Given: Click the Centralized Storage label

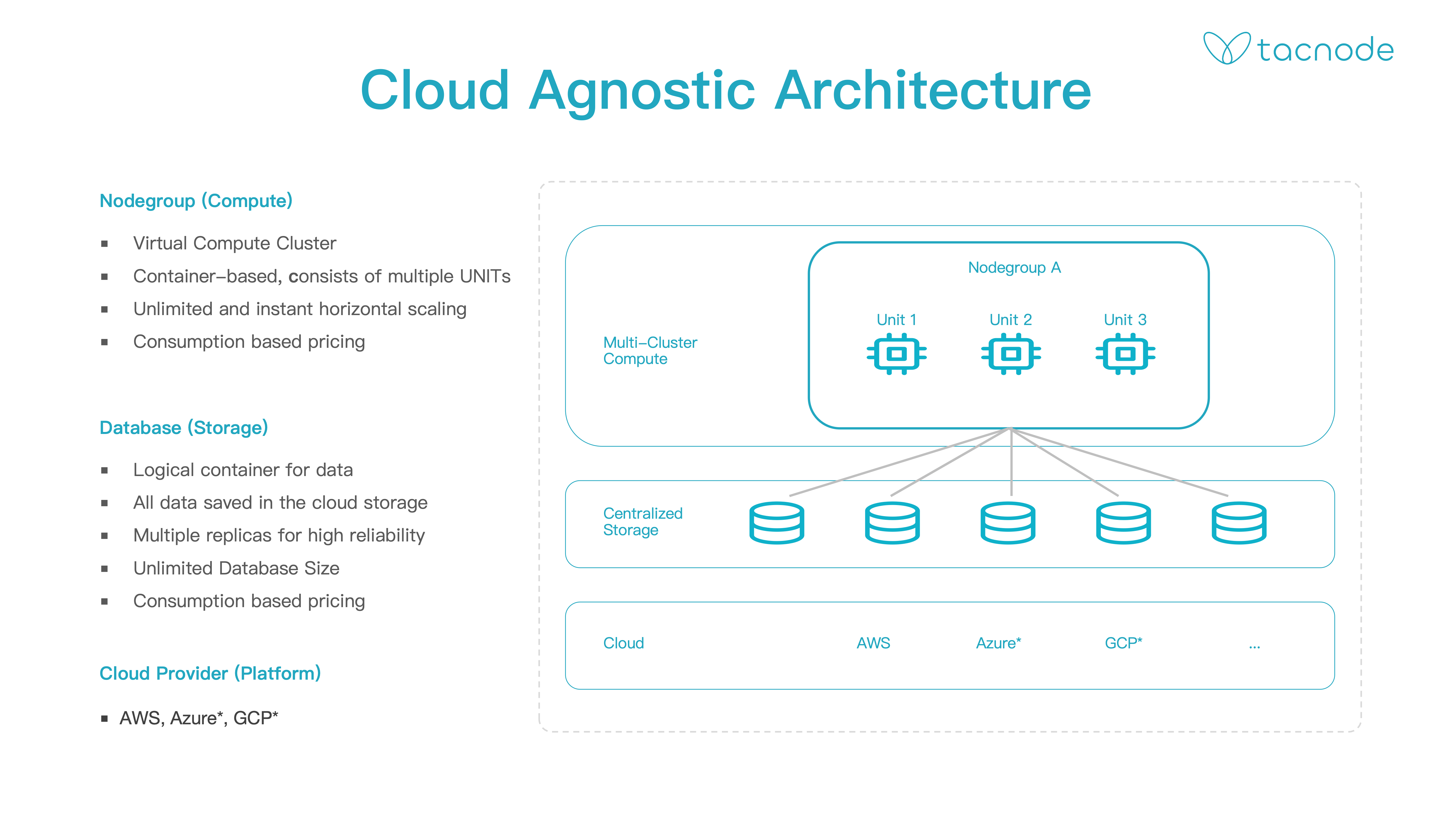Looking at the screenshot, I should 643,522.
